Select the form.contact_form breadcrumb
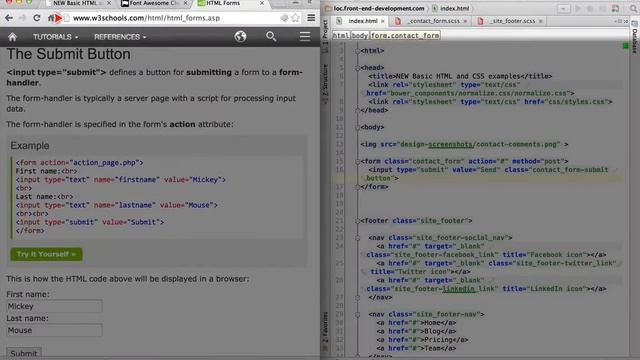Viewport: 640px width, 360px height. [405, 36]
